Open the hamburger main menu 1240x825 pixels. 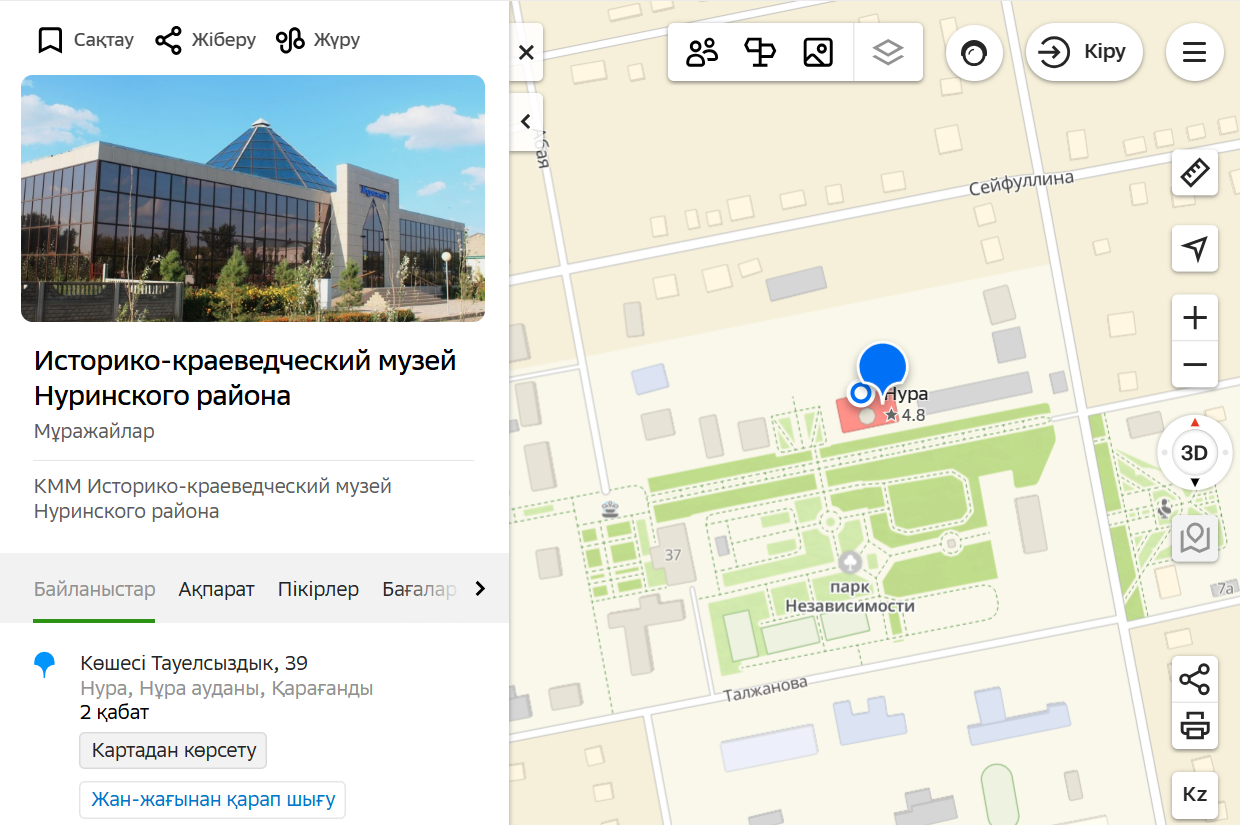pyautogui.click(x=1194, y=52)
